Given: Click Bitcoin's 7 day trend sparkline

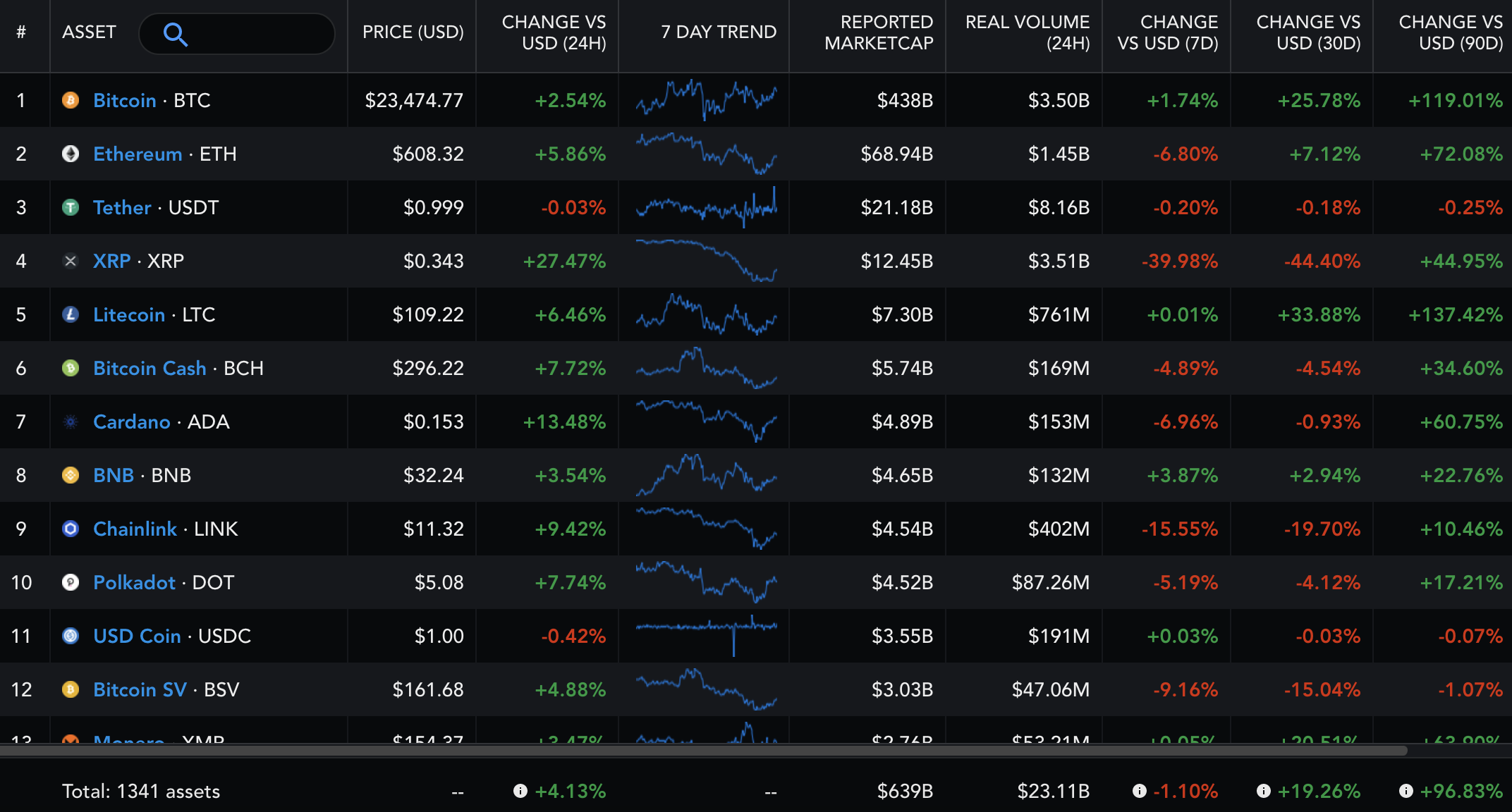Looking at the screenshot, I should click(x=706, y=100).
